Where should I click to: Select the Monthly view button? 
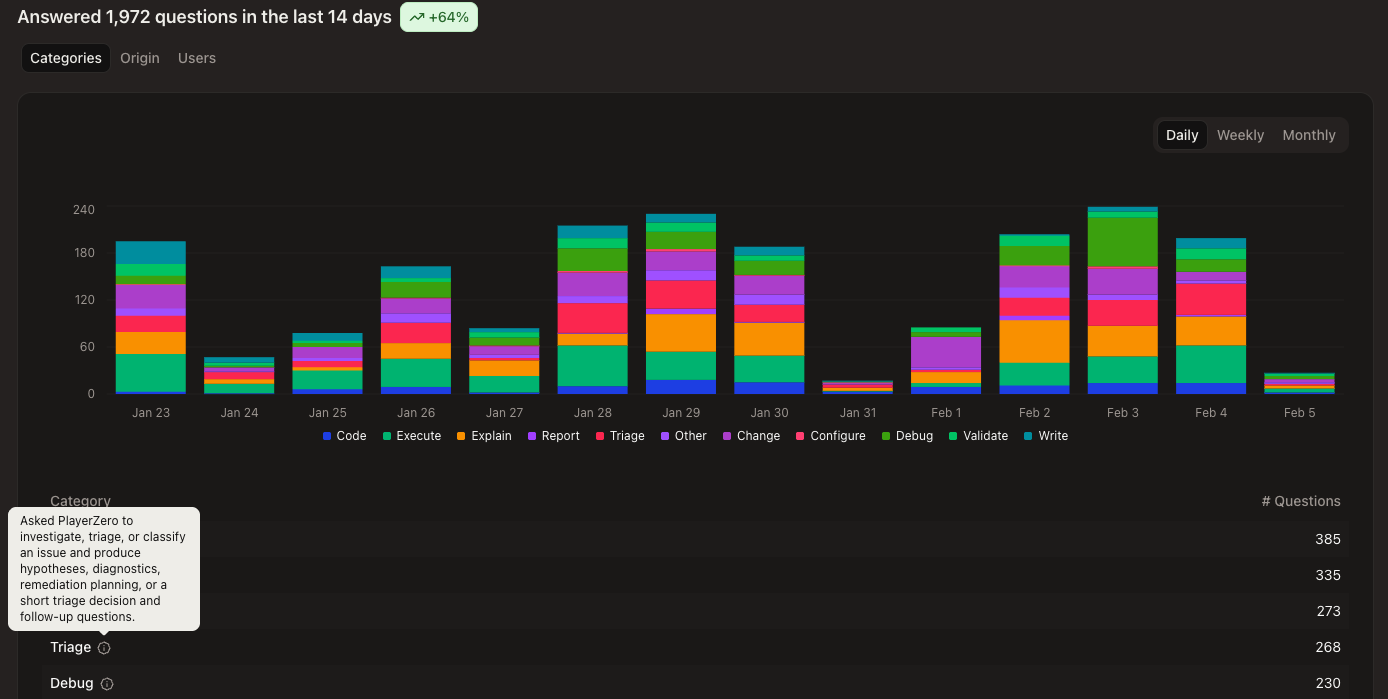tap(1308, 134)
